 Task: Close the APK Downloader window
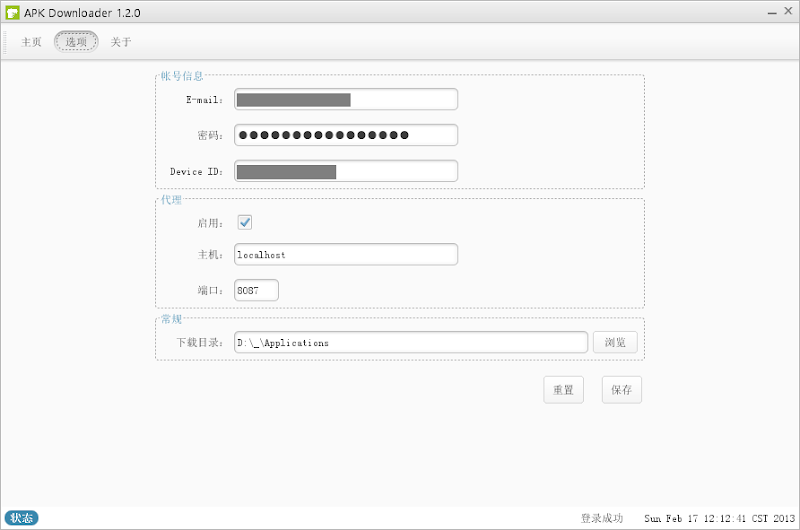point(788,11)
